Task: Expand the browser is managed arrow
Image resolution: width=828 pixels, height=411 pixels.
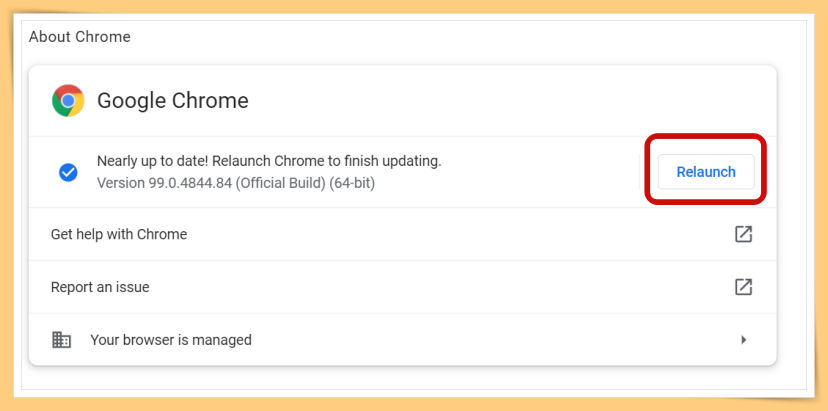Action: 744,340
